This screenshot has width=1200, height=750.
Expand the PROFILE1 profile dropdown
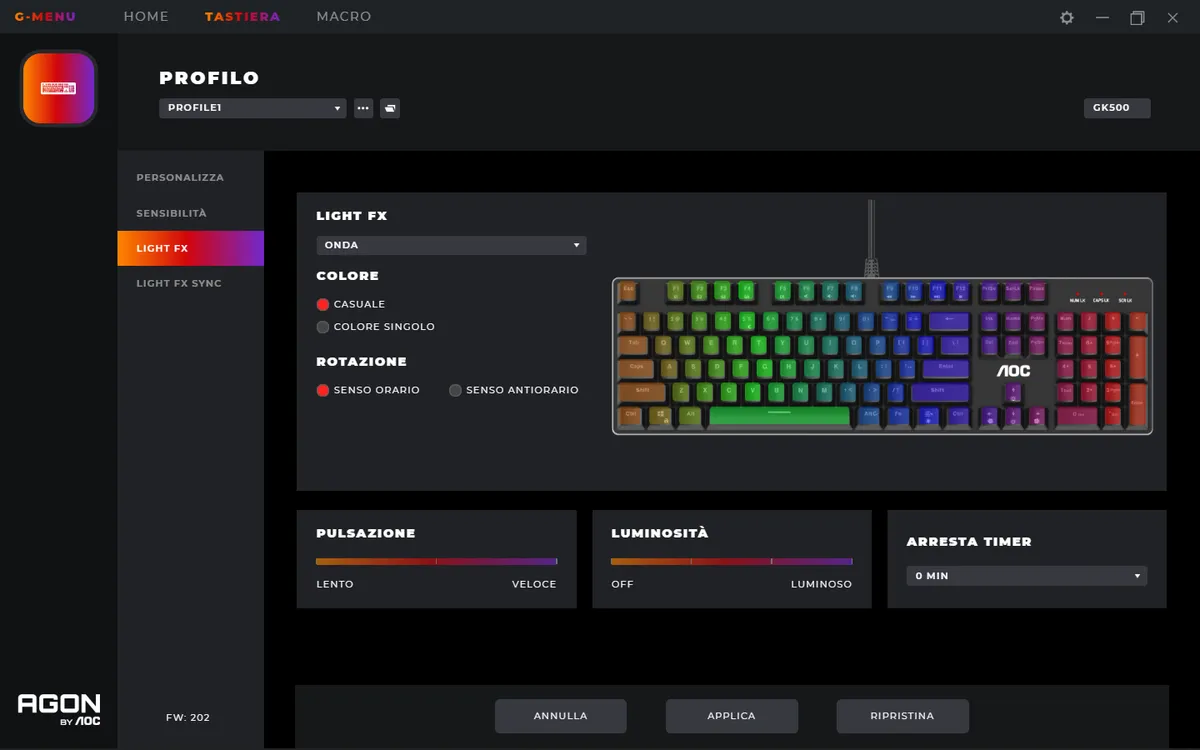253,108
